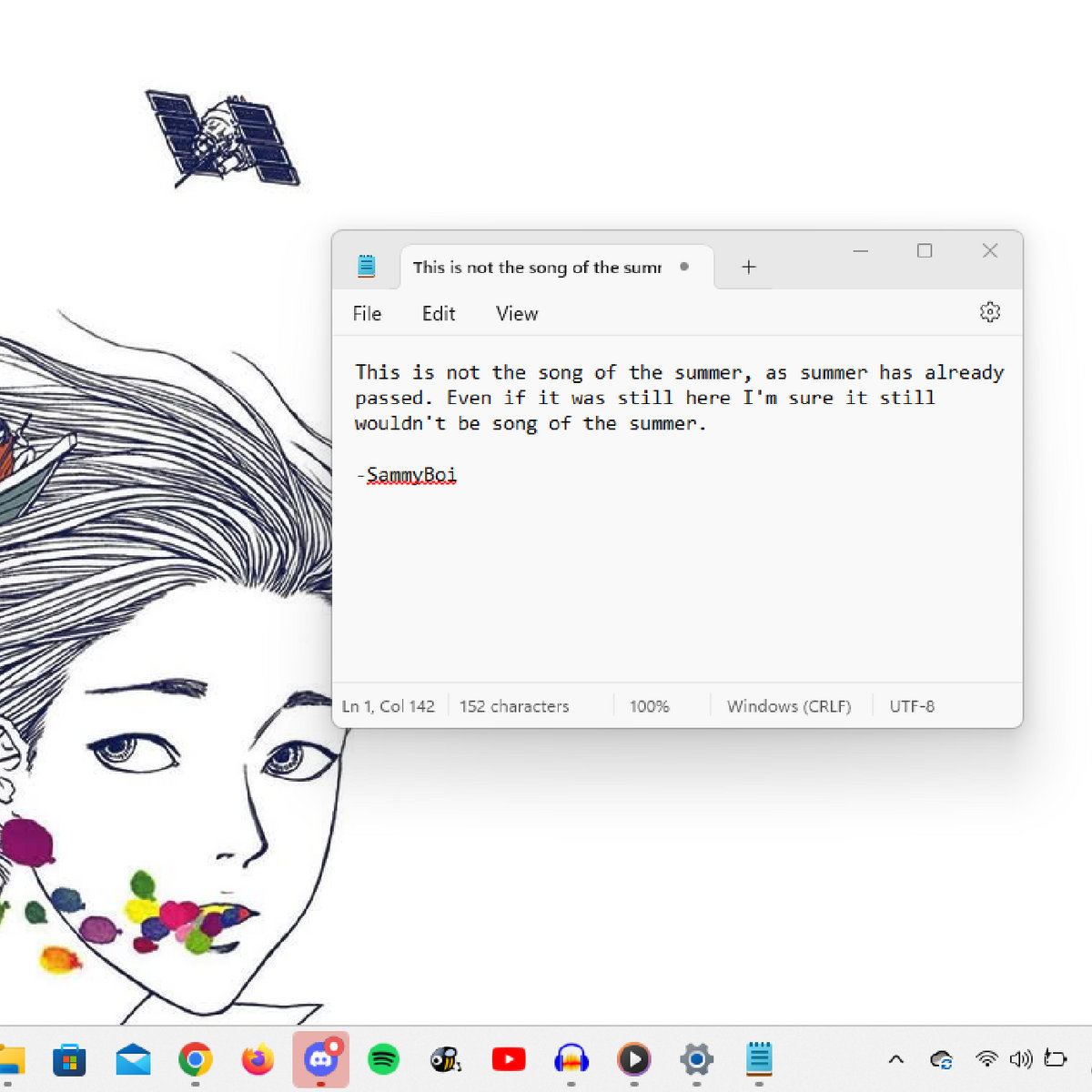Open the Discord app in the taskbar
This screenshot has height=1092, width=1092.
coord(320,1059)
